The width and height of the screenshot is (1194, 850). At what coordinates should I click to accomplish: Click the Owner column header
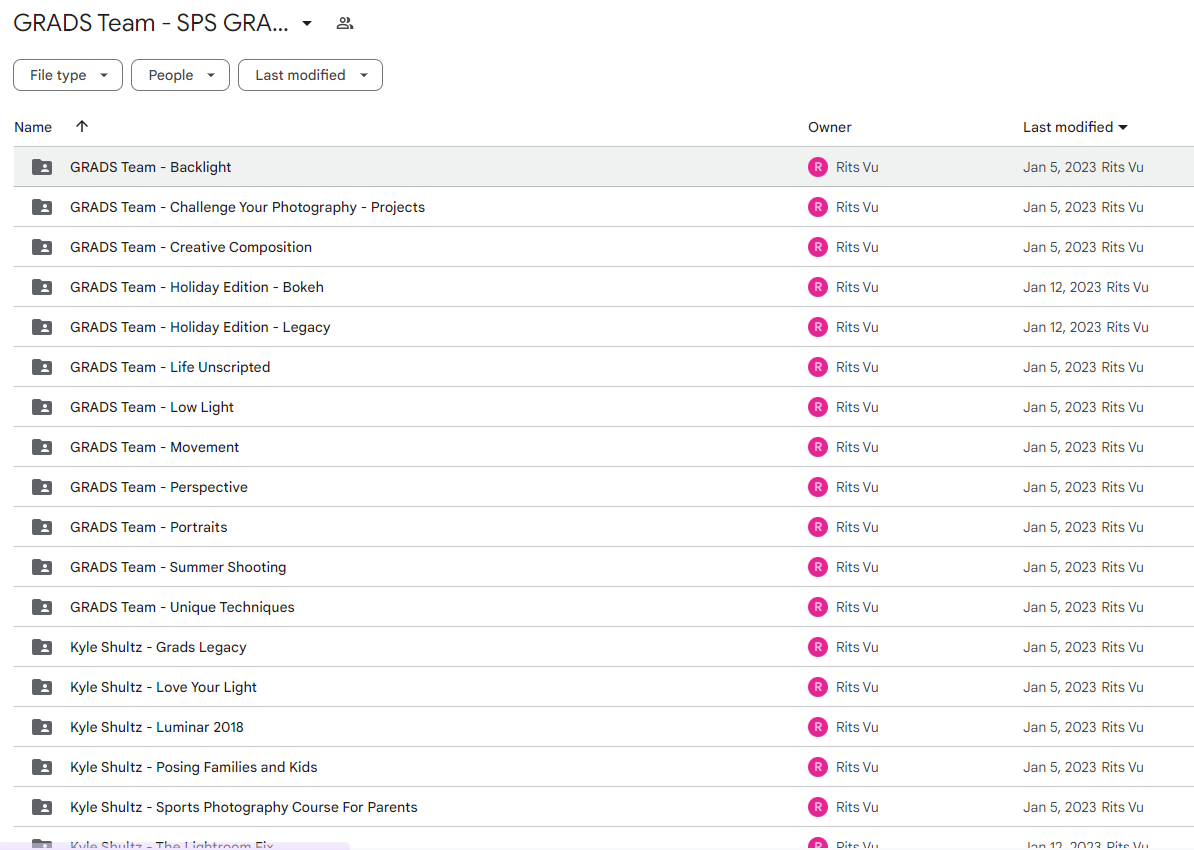[829, 127]
